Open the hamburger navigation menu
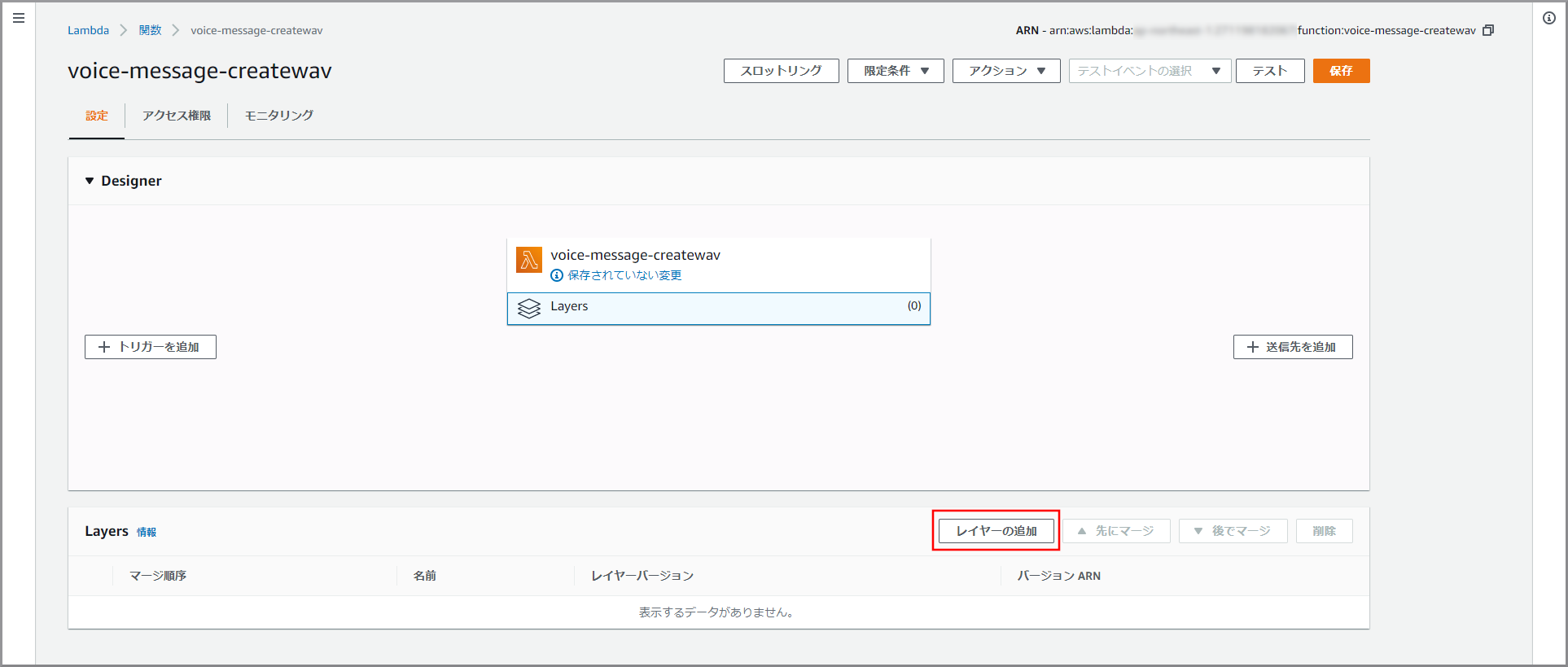Screen dimensions: 1568x667 click(19, 18)
